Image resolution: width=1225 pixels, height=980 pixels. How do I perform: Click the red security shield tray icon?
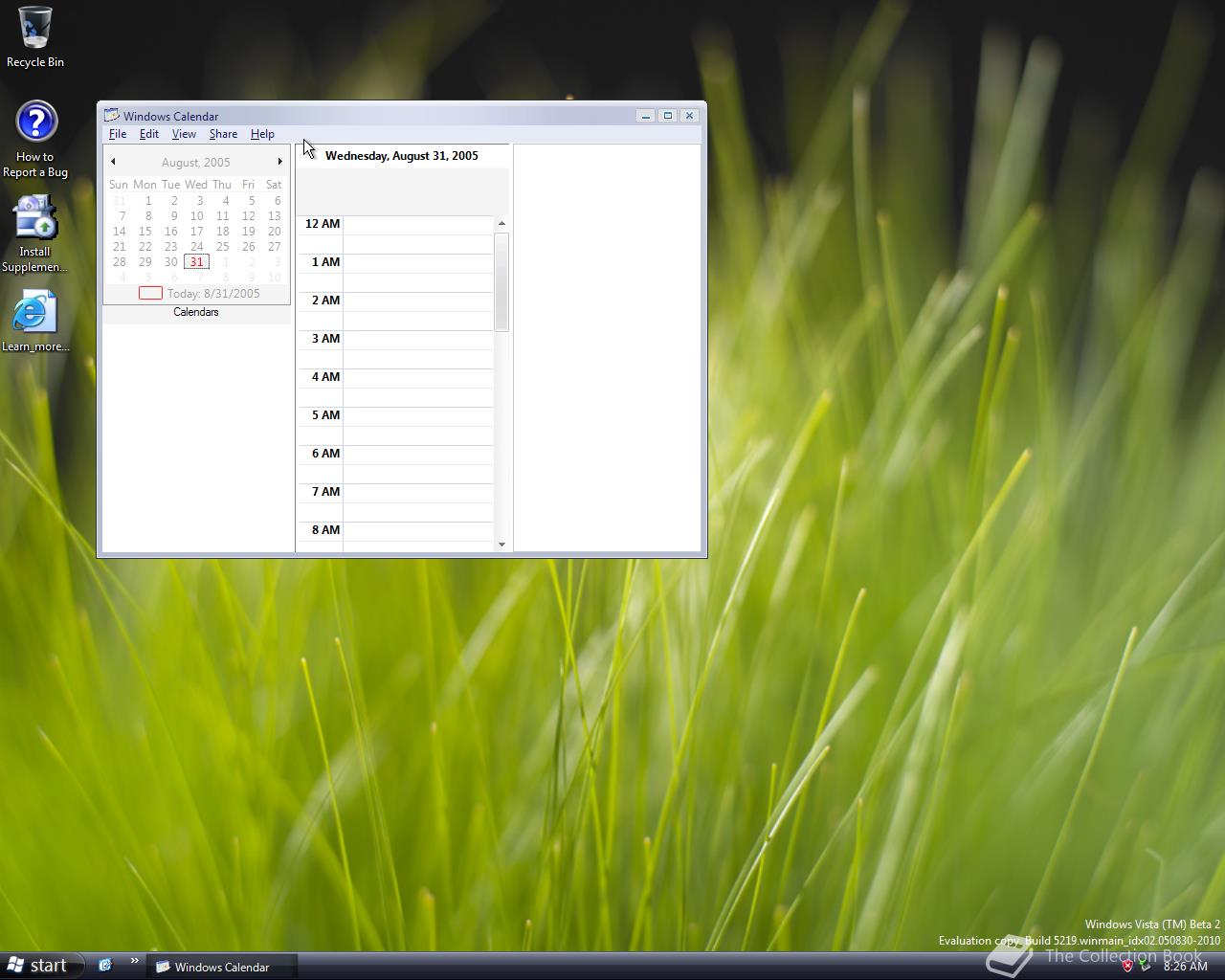pos(1127,966)
